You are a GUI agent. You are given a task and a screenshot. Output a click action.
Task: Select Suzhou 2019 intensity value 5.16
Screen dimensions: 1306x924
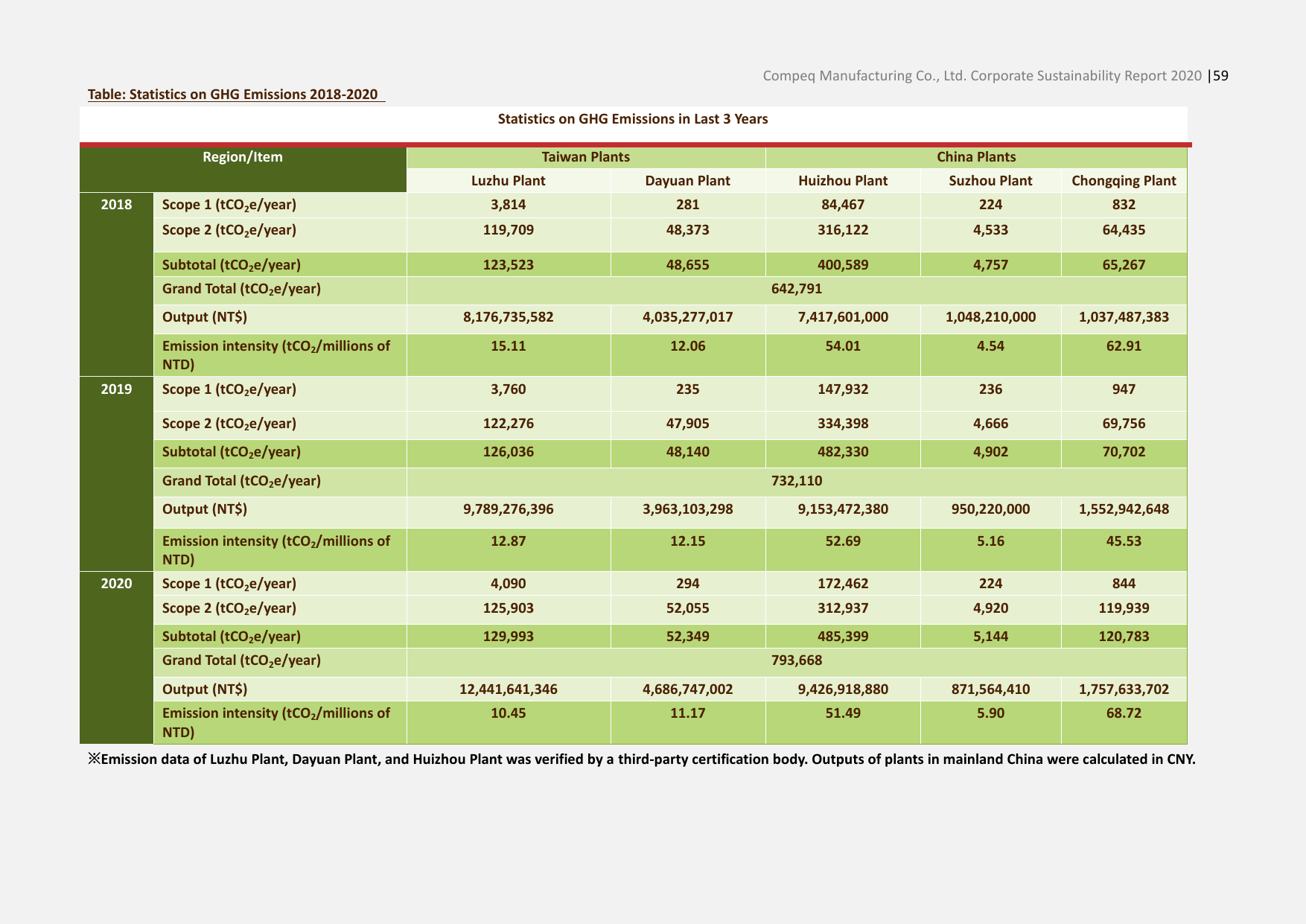pyautogui.click(x=990, y=541)
